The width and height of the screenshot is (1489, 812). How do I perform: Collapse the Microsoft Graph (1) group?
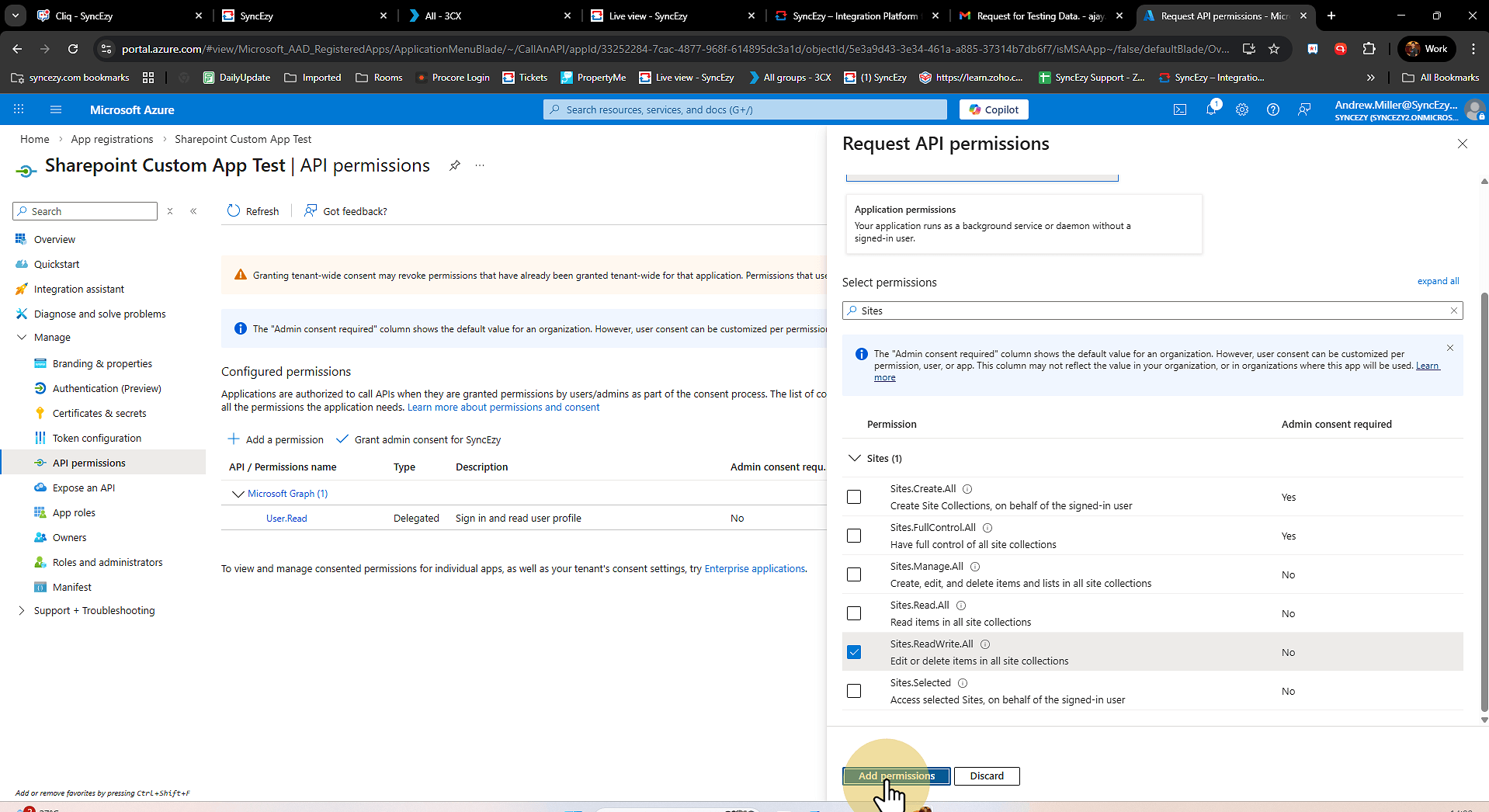(238, 494)
